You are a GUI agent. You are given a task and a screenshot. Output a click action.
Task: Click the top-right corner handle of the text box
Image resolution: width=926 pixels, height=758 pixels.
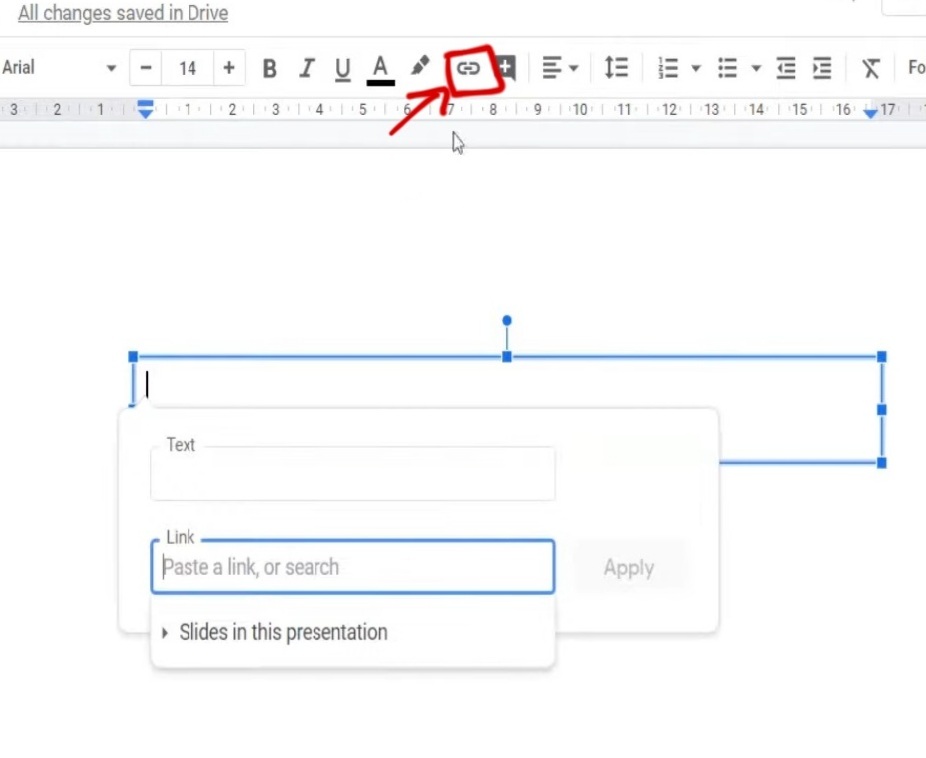click(x=882, y=357)
